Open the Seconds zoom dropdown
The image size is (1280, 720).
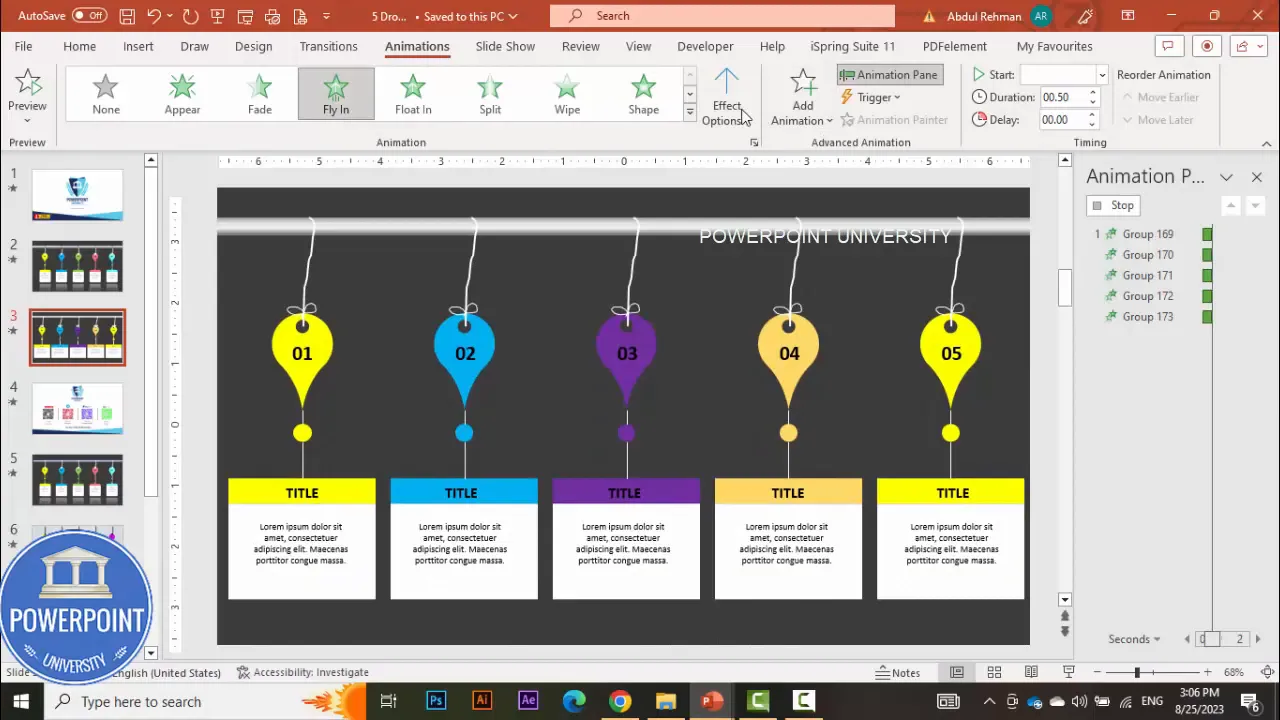coord(1135,639)
